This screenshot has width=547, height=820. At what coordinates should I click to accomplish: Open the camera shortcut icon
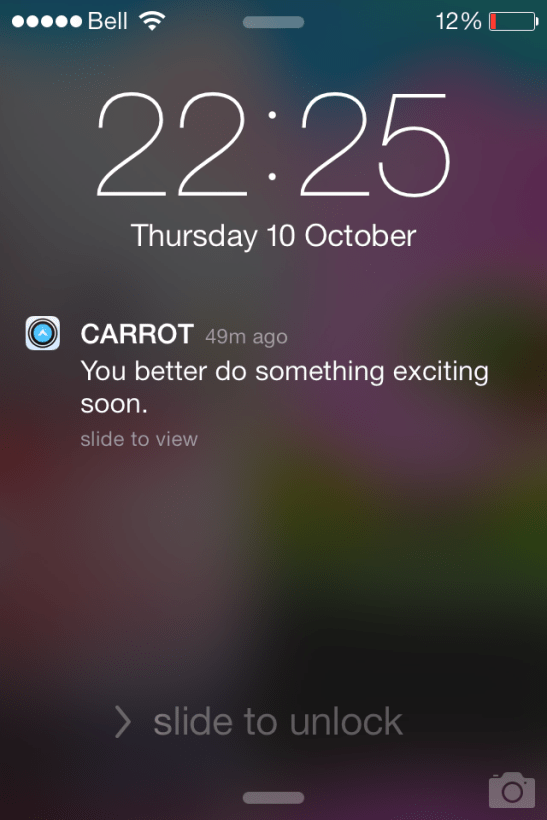[x=511, y=790]
